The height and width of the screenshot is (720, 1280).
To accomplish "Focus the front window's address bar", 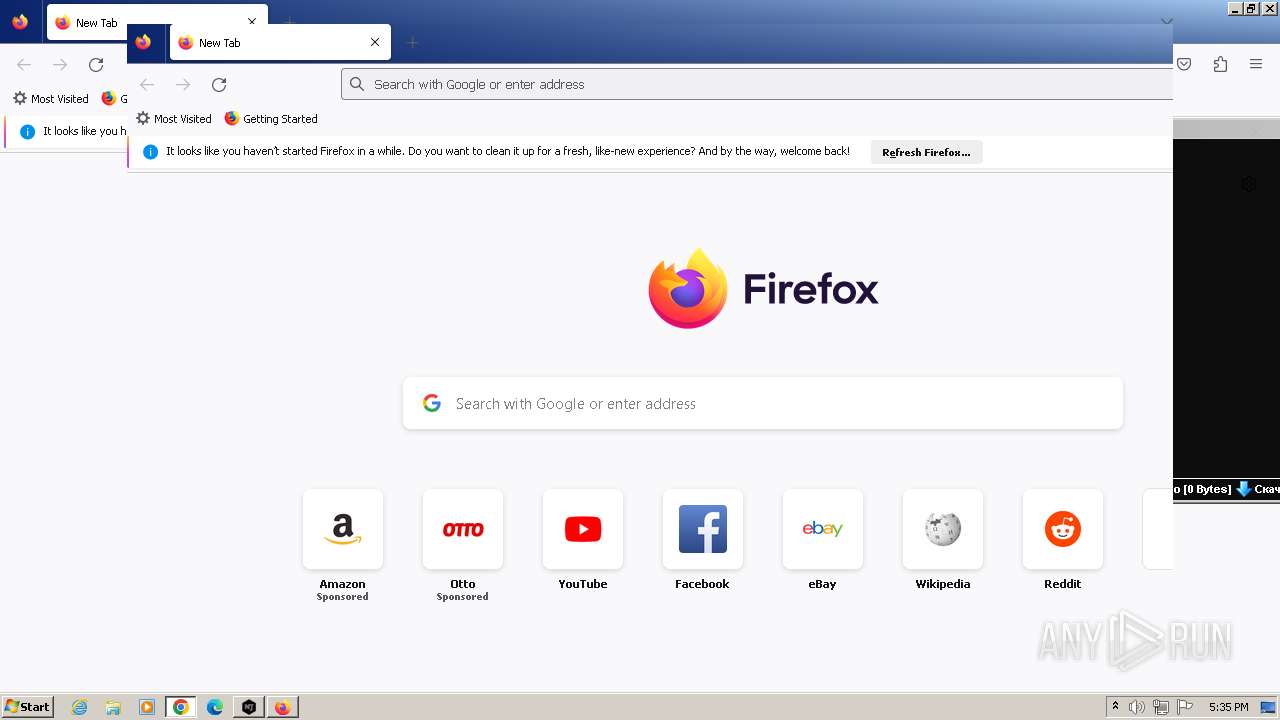I will point(757,84).
